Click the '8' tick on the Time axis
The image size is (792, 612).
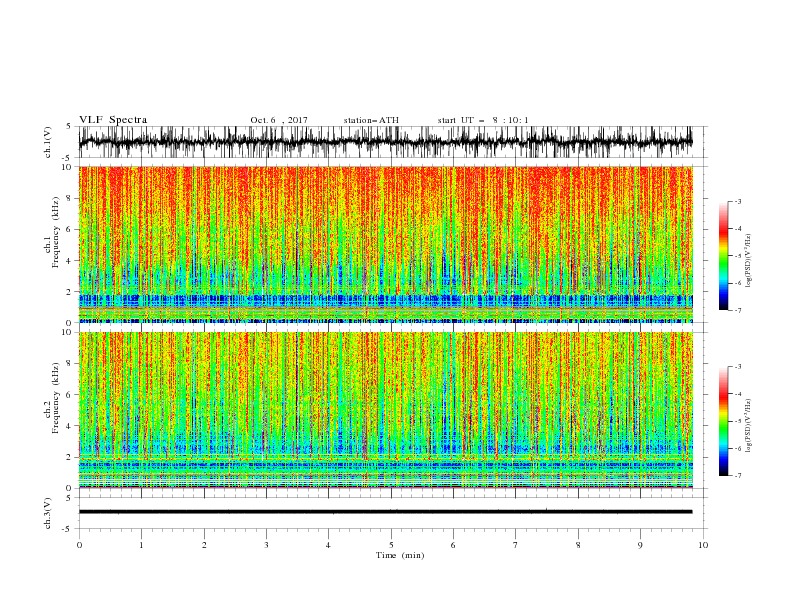point(578,545)
